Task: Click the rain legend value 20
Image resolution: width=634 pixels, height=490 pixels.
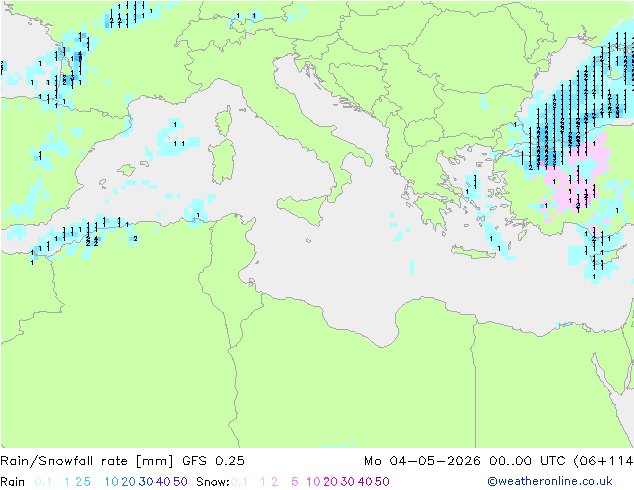Action: click(129, 482)
